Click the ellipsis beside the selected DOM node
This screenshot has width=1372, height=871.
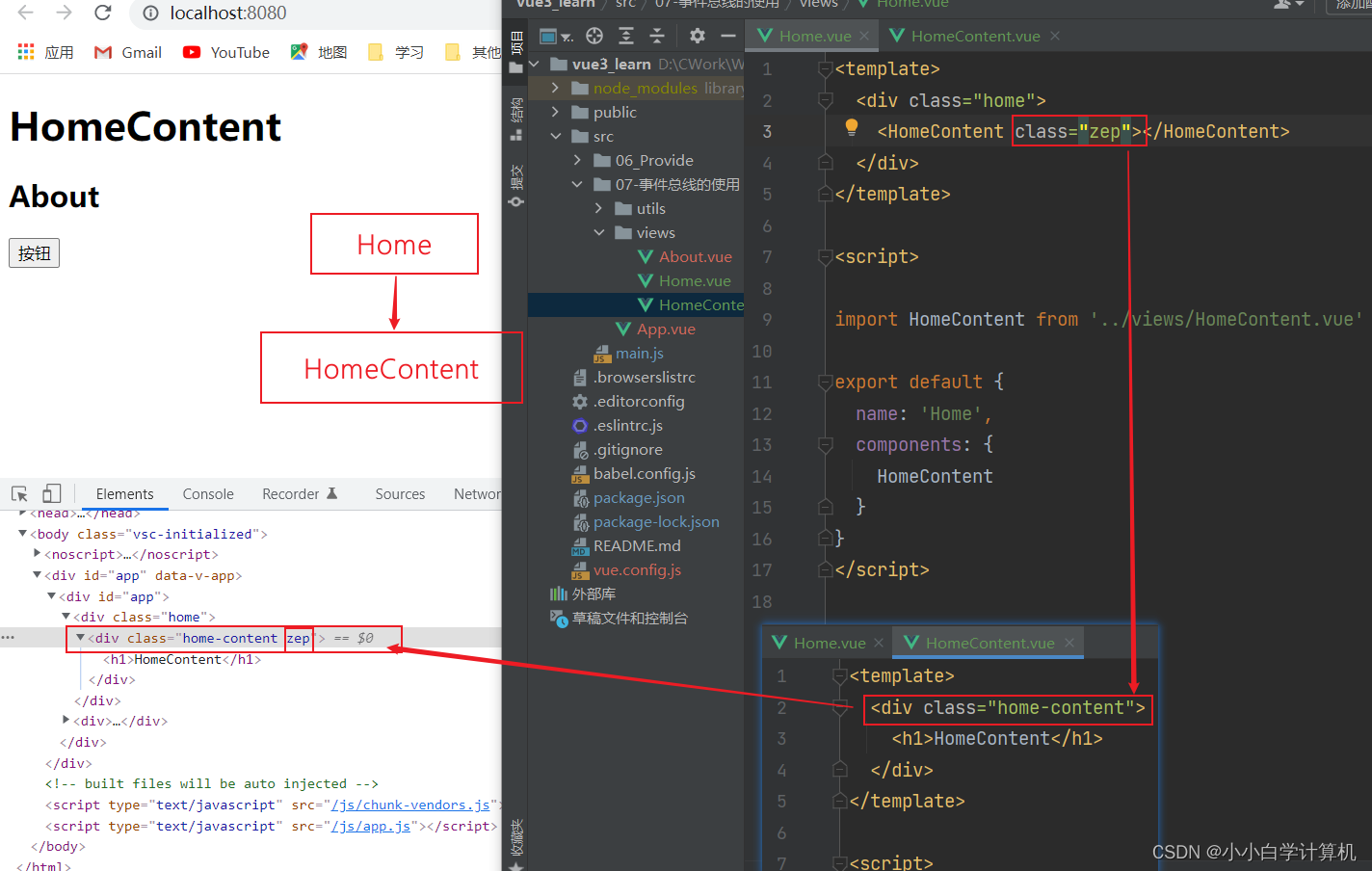coord(8,638)
